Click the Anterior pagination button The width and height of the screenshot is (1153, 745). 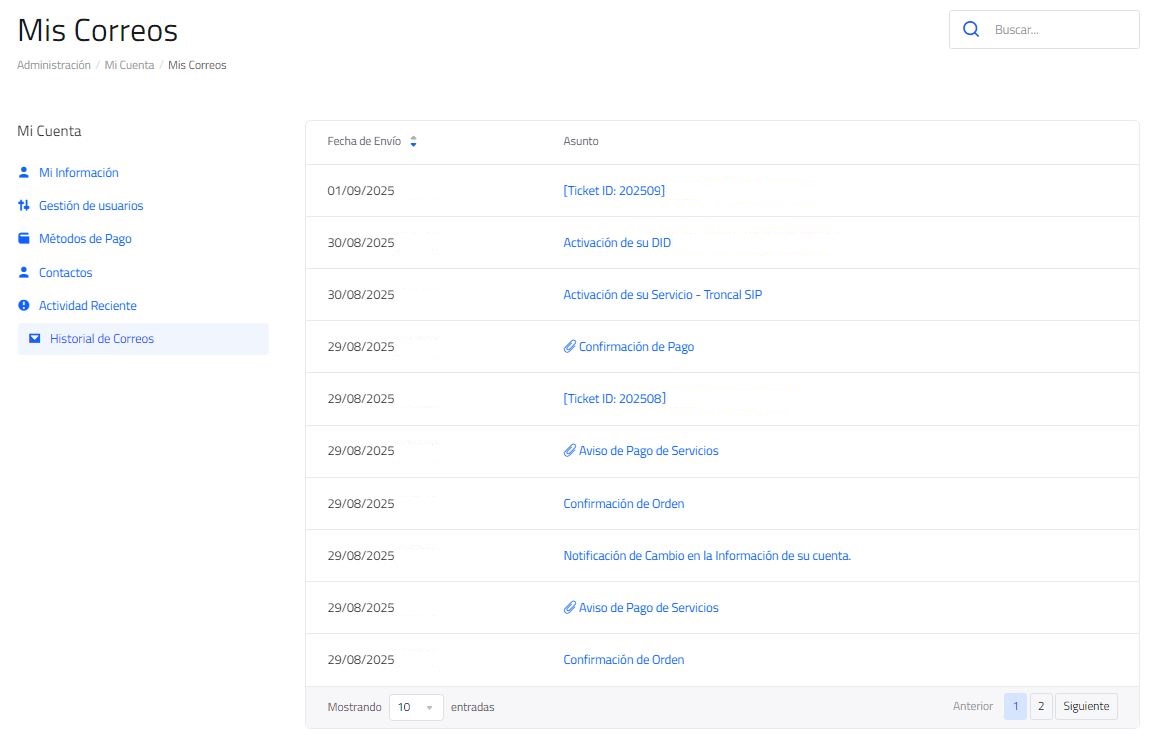(973, 706)
